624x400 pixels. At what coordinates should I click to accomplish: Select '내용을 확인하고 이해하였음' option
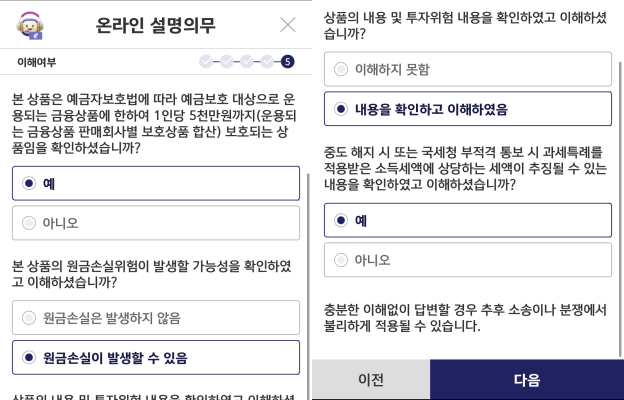[468, 109]
